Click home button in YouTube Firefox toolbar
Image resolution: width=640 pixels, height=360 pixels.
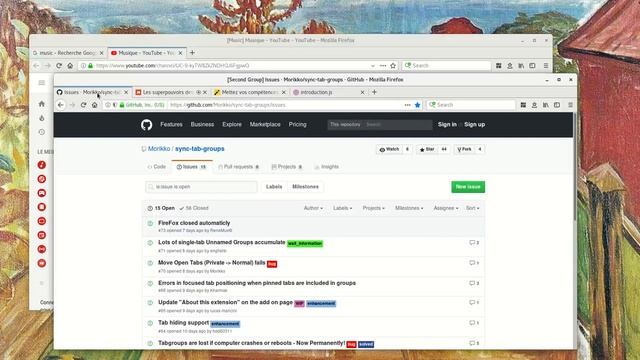(x=70, y=65)
